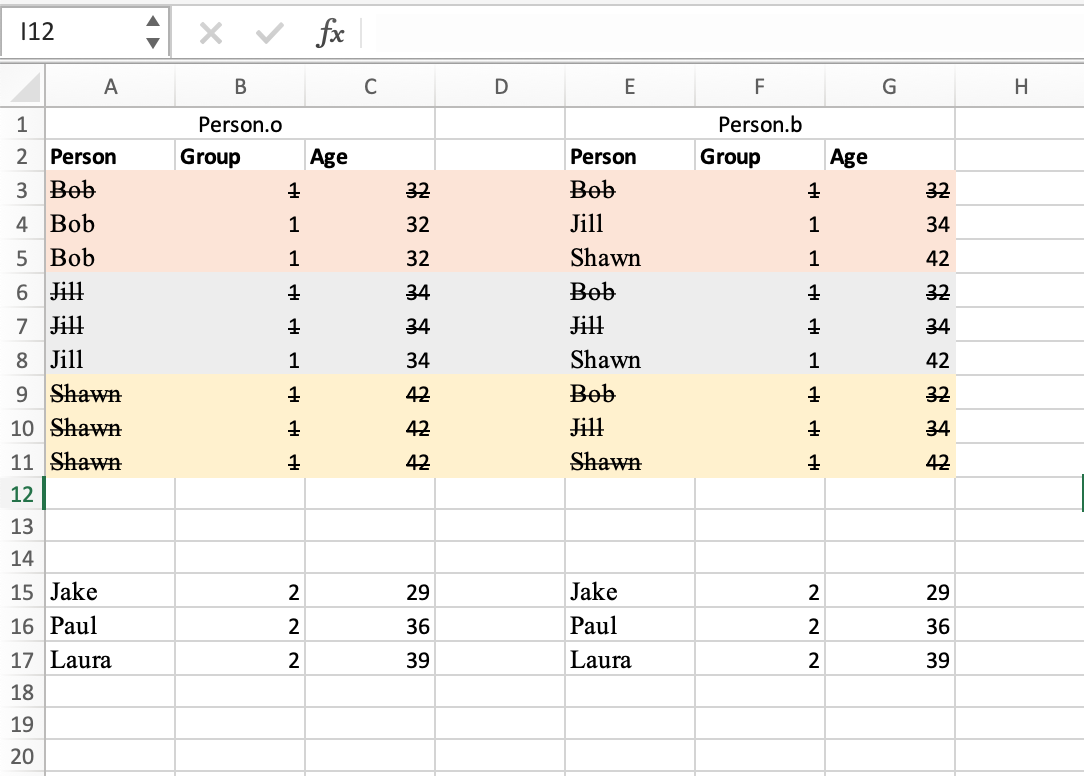Select struck-through Jill in cell E10
This screenshot has width=1084, height=776.
(x=630, y=427)
